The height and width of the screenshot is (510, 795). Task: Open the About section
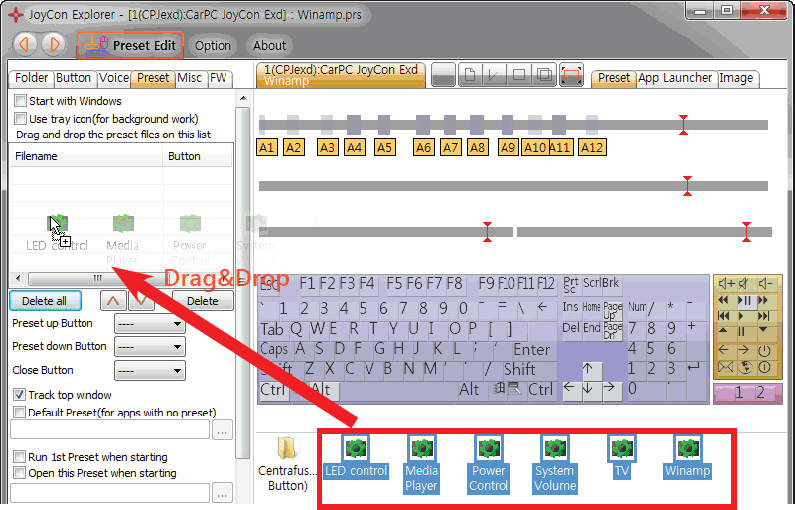(269, 46)
